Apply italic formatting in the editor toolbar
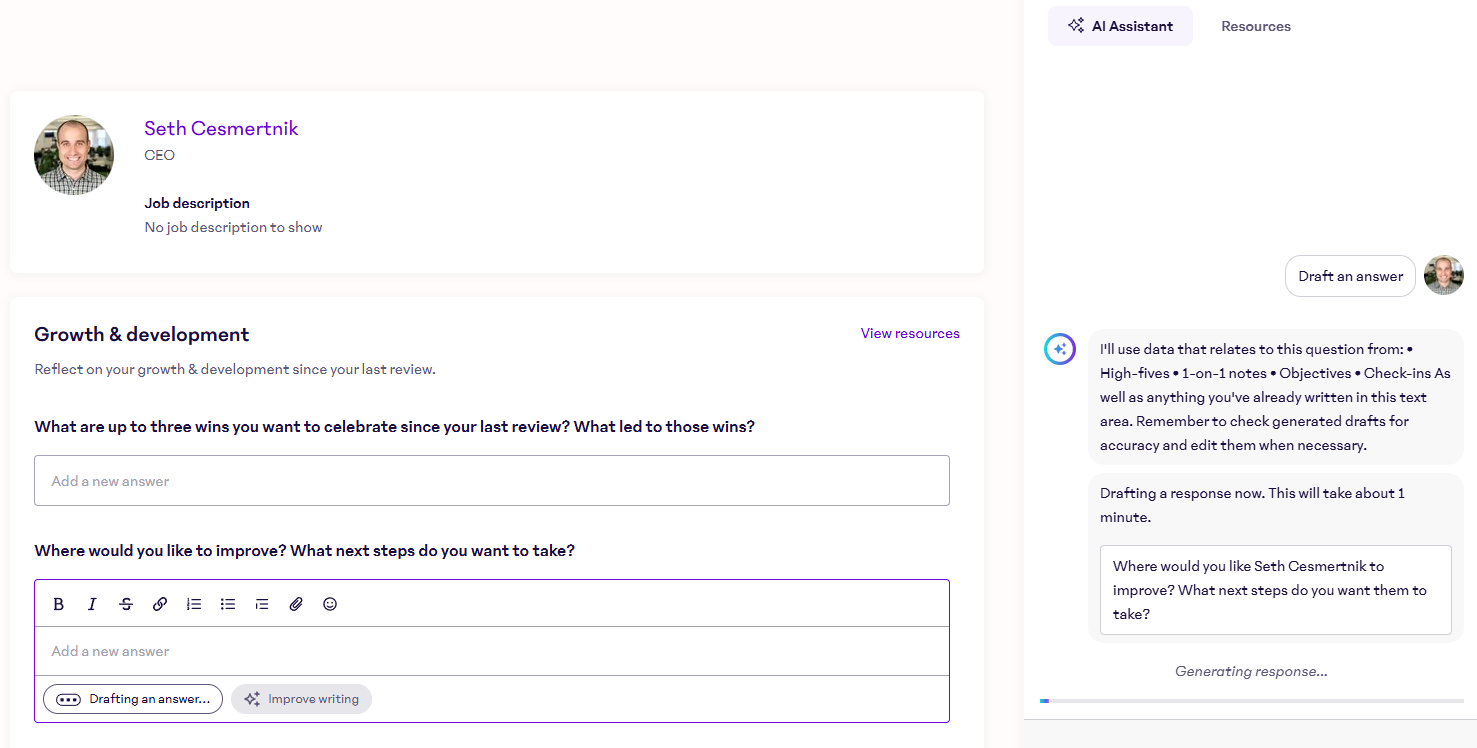The width and height of the screenshot is (1477, 748). tap(92, 604)
